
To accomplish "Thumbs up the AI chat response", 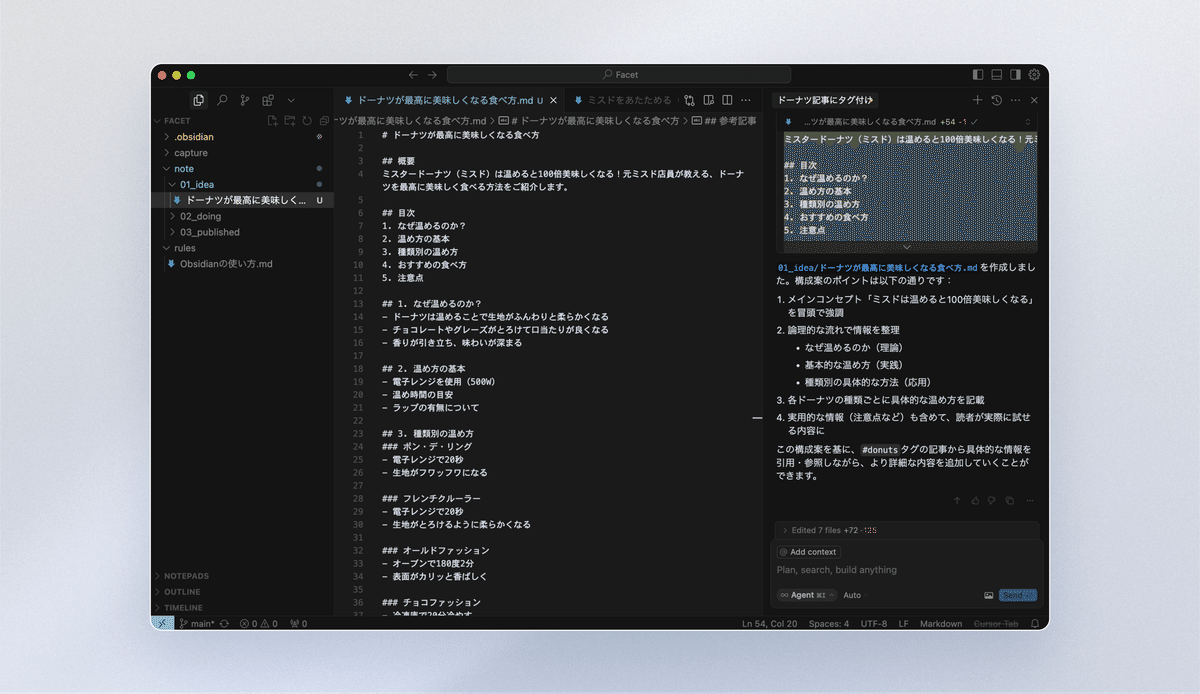I will pyautogui.click(x=975, y=500).
